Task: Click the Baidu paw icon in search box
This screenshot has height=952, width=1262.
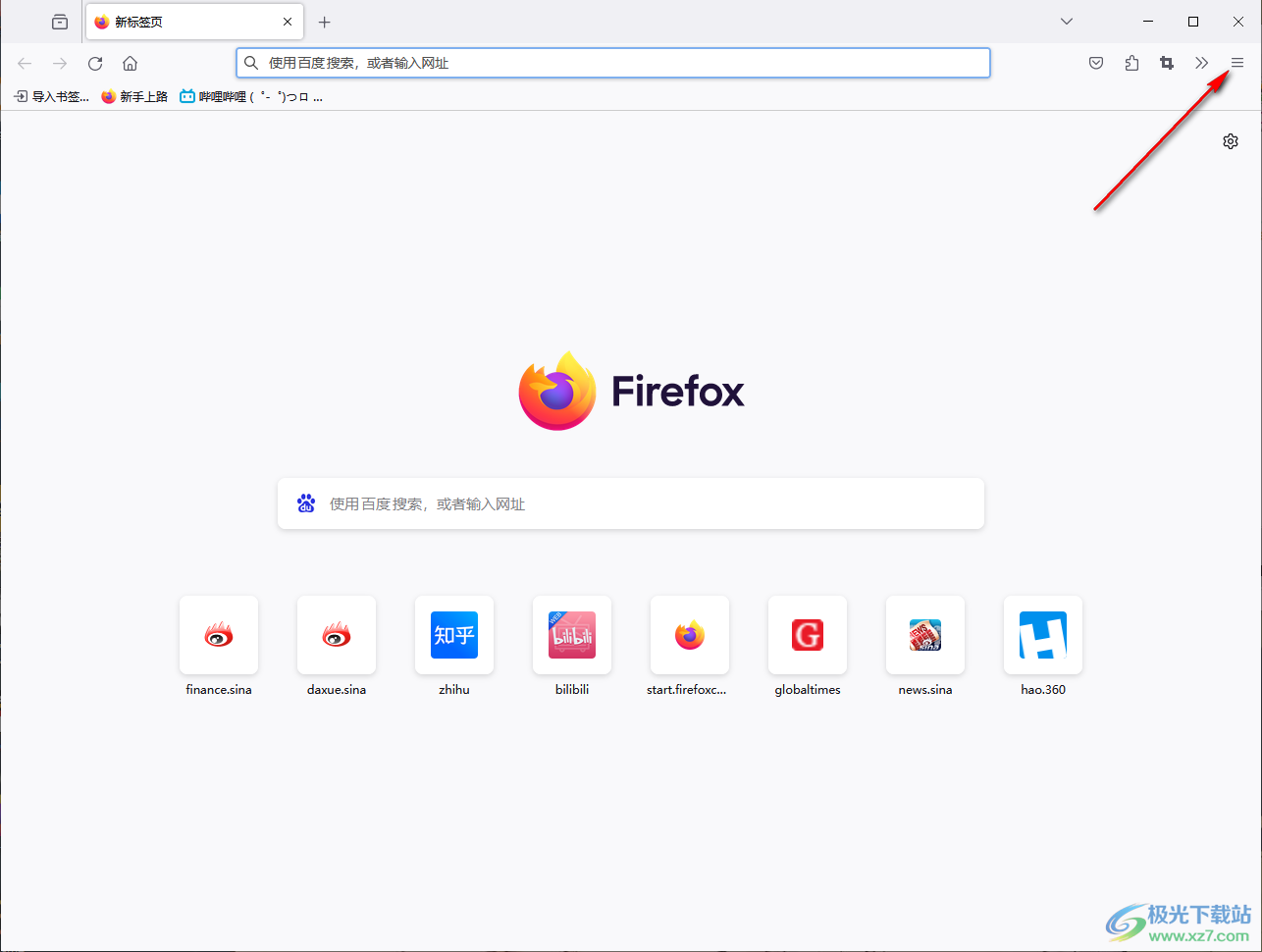Action: (306, 503)
